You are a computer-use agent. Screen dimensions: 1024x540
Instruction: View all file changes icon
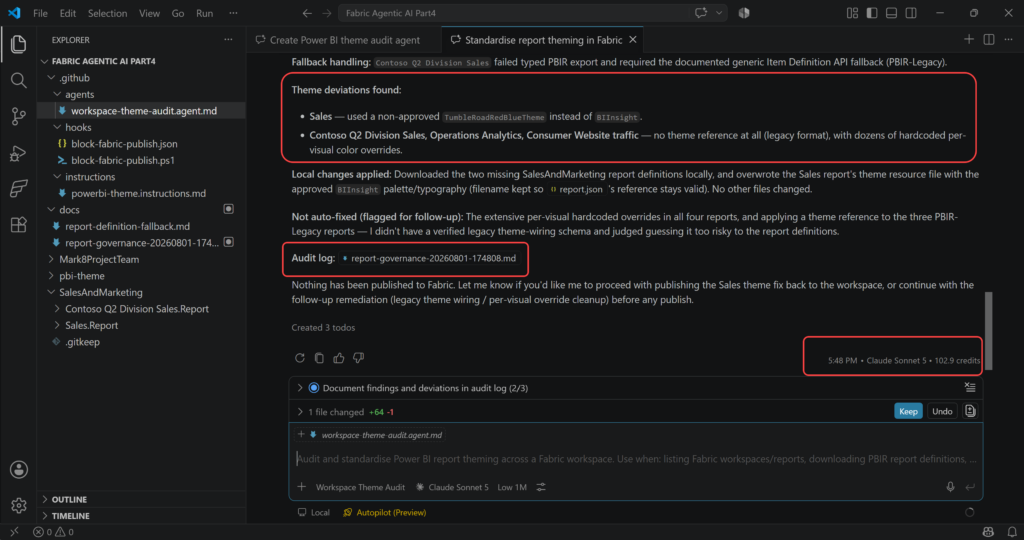point(970,411)
